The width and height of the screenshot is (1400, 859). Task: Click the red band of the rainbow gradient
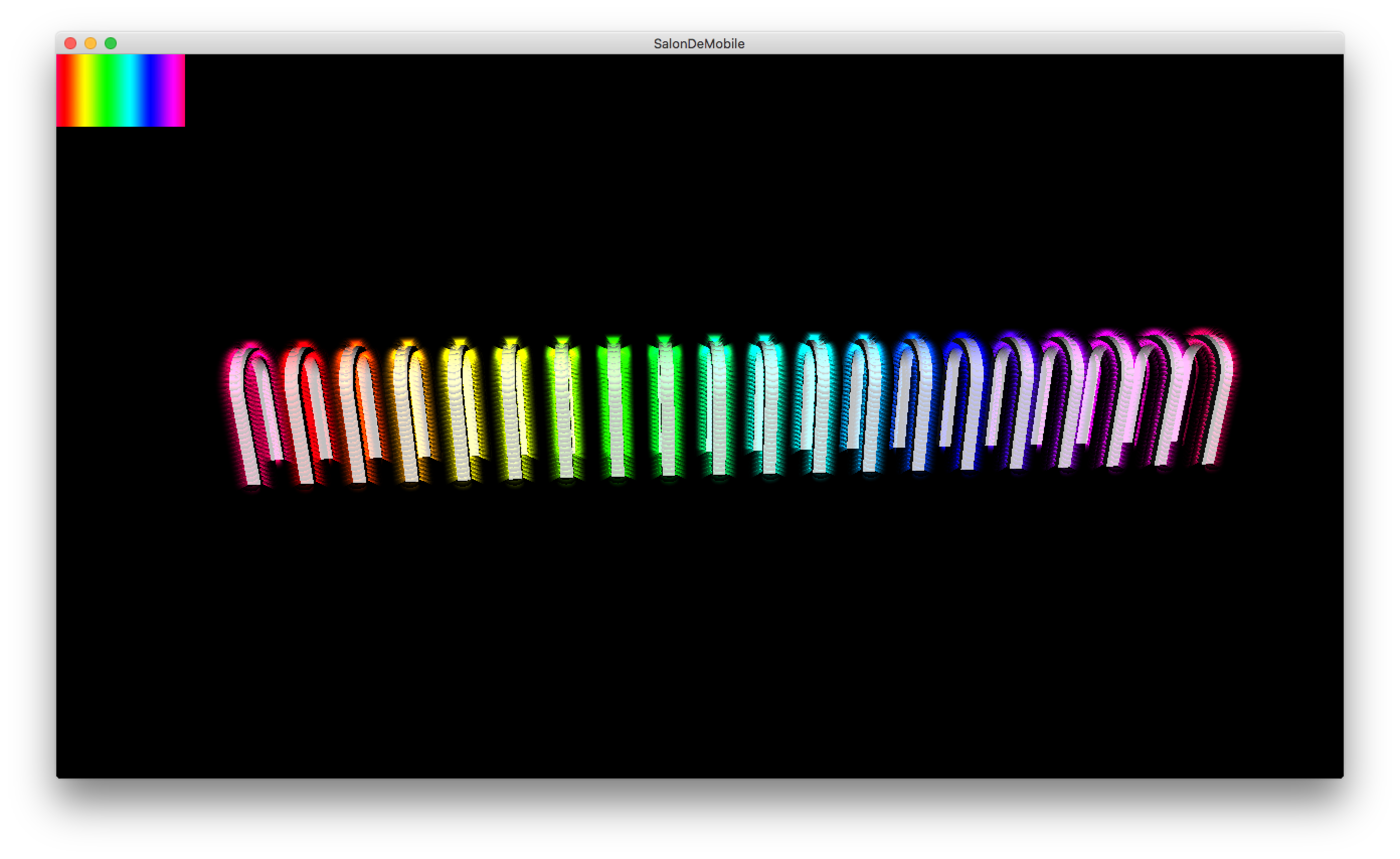tap(64, 91)
